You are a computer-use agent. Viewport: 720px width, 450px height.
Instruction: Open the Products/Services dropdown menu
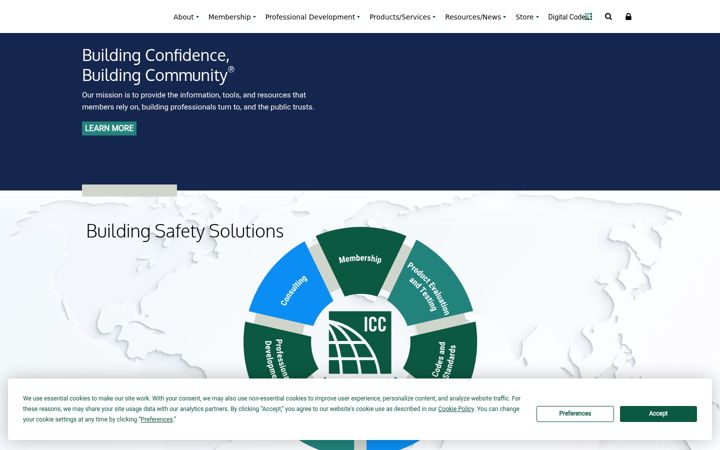coord(402,17)
